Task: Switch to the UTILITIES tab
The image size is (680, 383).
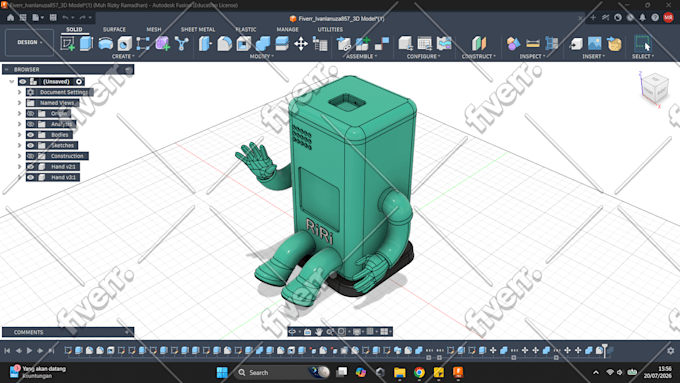Action: coord(330,29)
